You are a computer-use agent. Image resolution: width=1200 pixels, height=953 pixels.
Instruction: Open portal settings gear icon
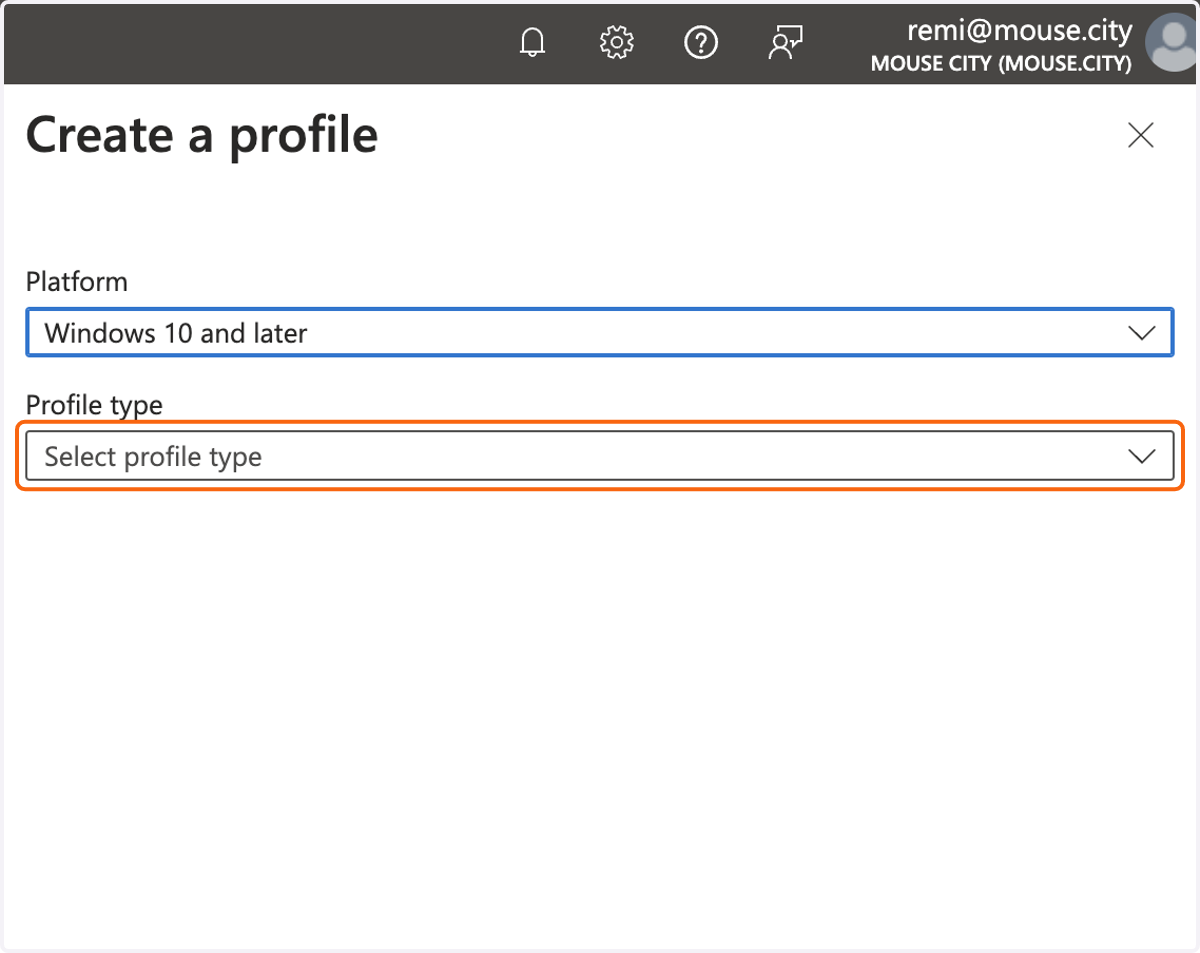(617, 42)
